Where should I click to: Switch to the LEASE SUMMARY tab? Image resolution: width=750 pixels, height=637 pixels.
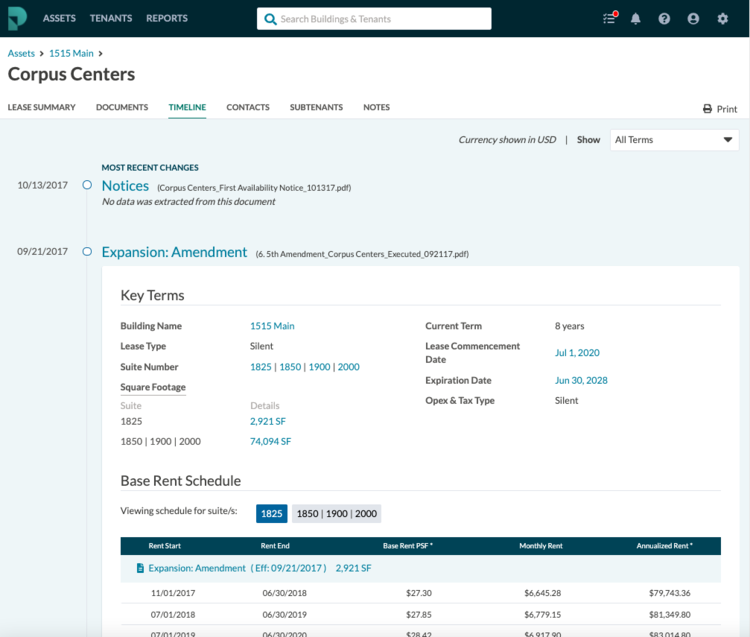pos(42,107)
